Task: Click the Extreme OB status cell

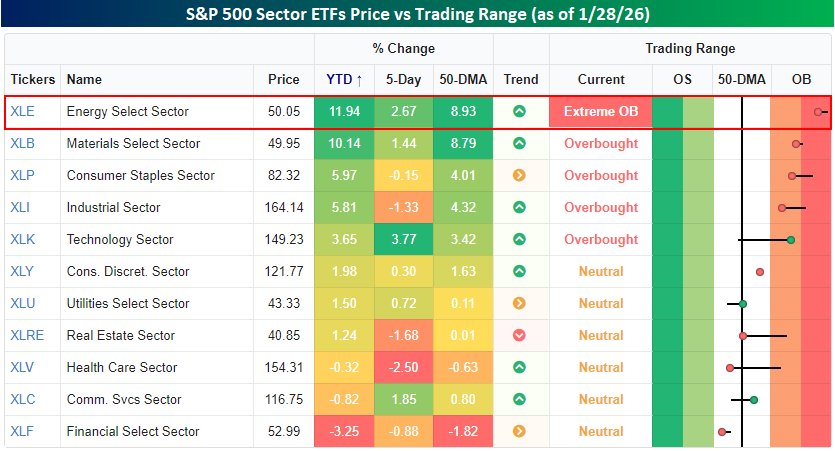Action: pyautogui.click(x=600, y=112)
